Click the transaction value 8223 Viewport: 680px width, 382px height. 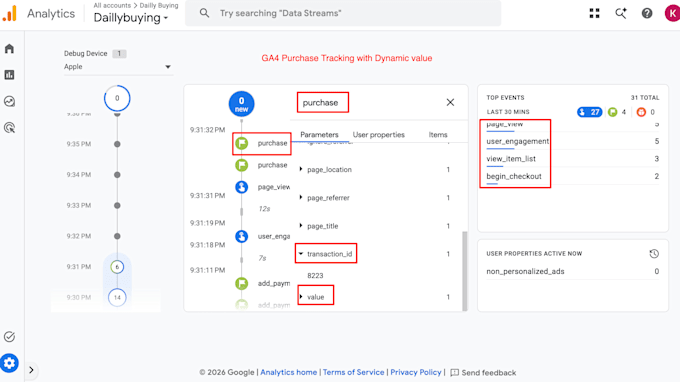pyautogui.click(x=315, y=276)
